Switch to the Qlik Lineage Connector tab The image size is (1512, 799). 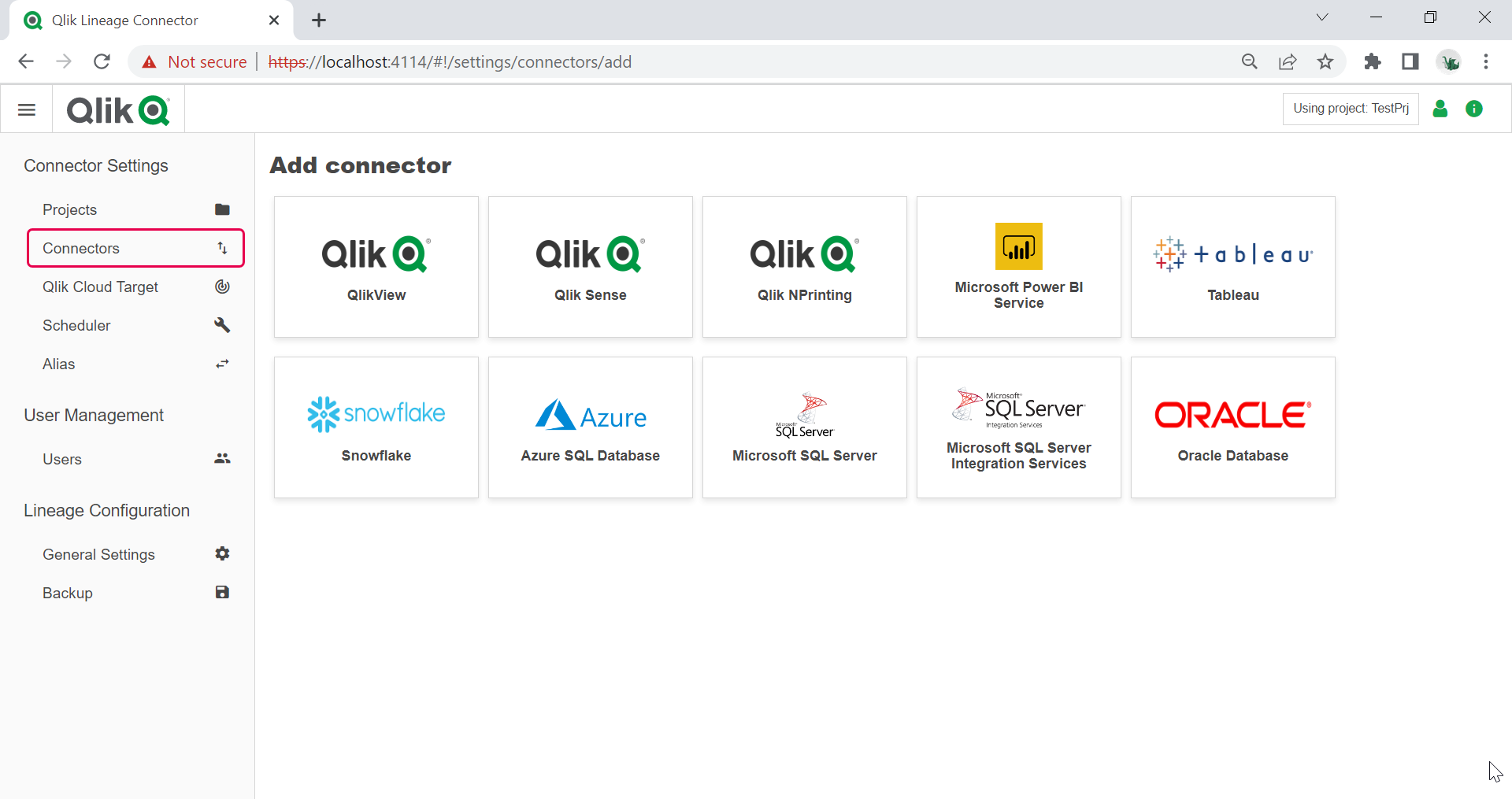point(126,20)
